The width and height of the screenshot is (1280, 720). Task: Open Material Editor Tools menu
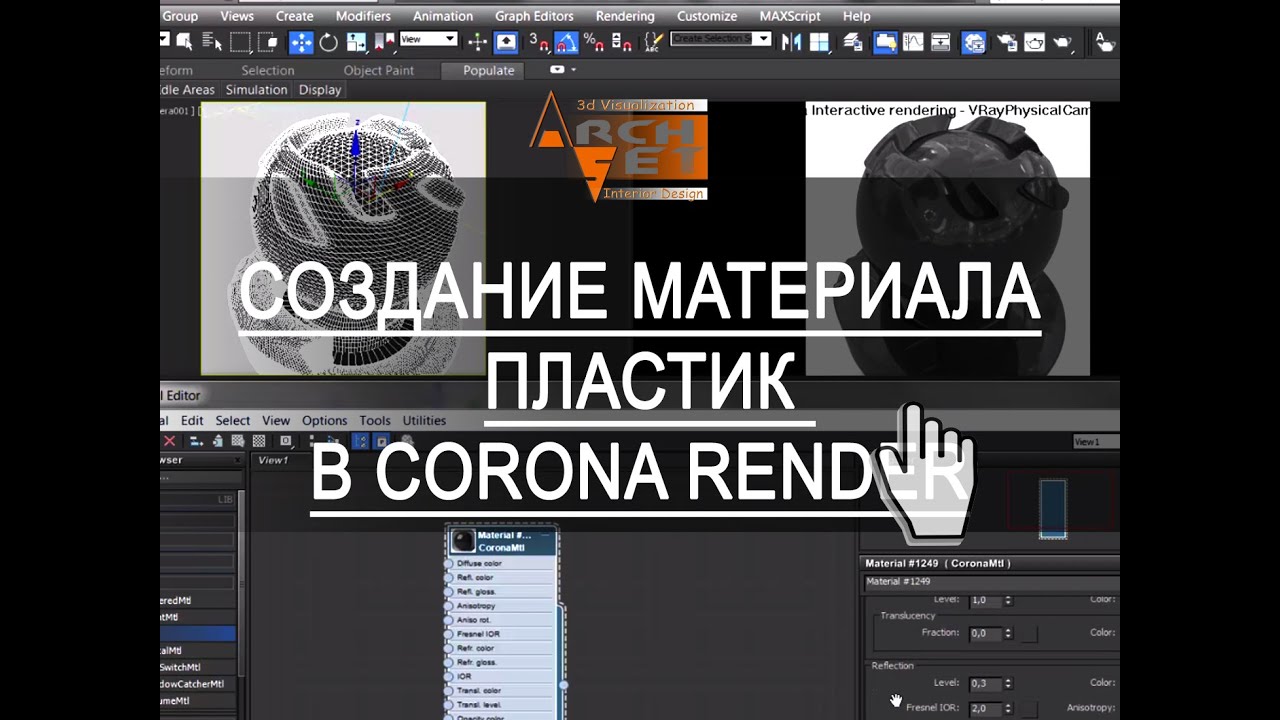point(375,421)
